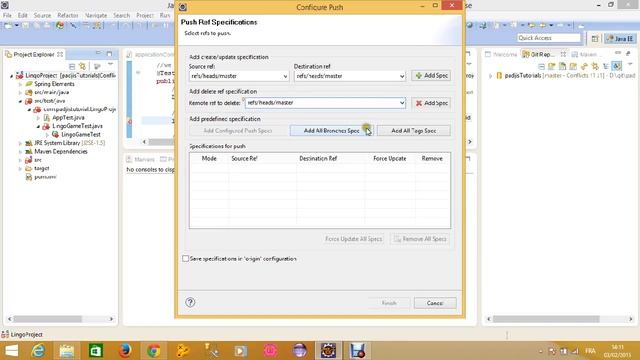Click the Quick Access search field
This screenshot has width=640, height=360.
coord(548,38)
